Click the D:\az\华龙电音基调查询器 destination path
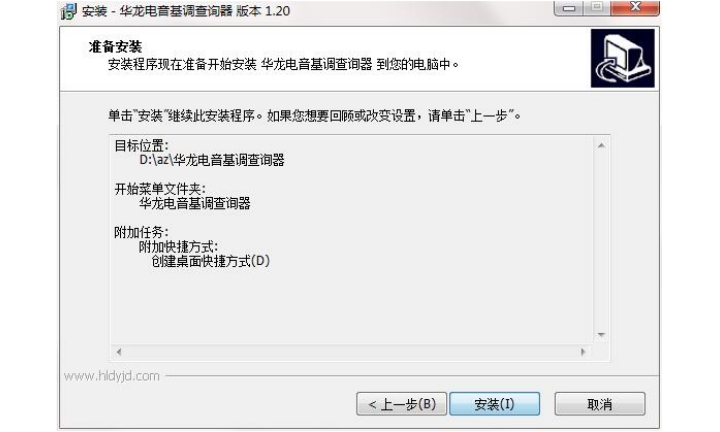The width and height of the screenshot is (720, 432). point(212,160)
